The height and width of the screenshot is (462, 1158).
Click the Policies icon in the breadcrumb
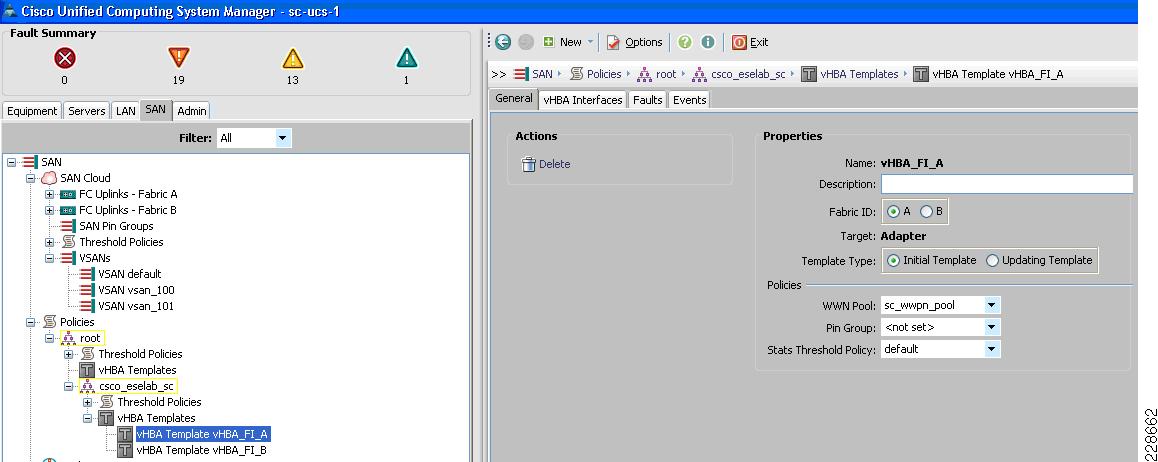578,74
